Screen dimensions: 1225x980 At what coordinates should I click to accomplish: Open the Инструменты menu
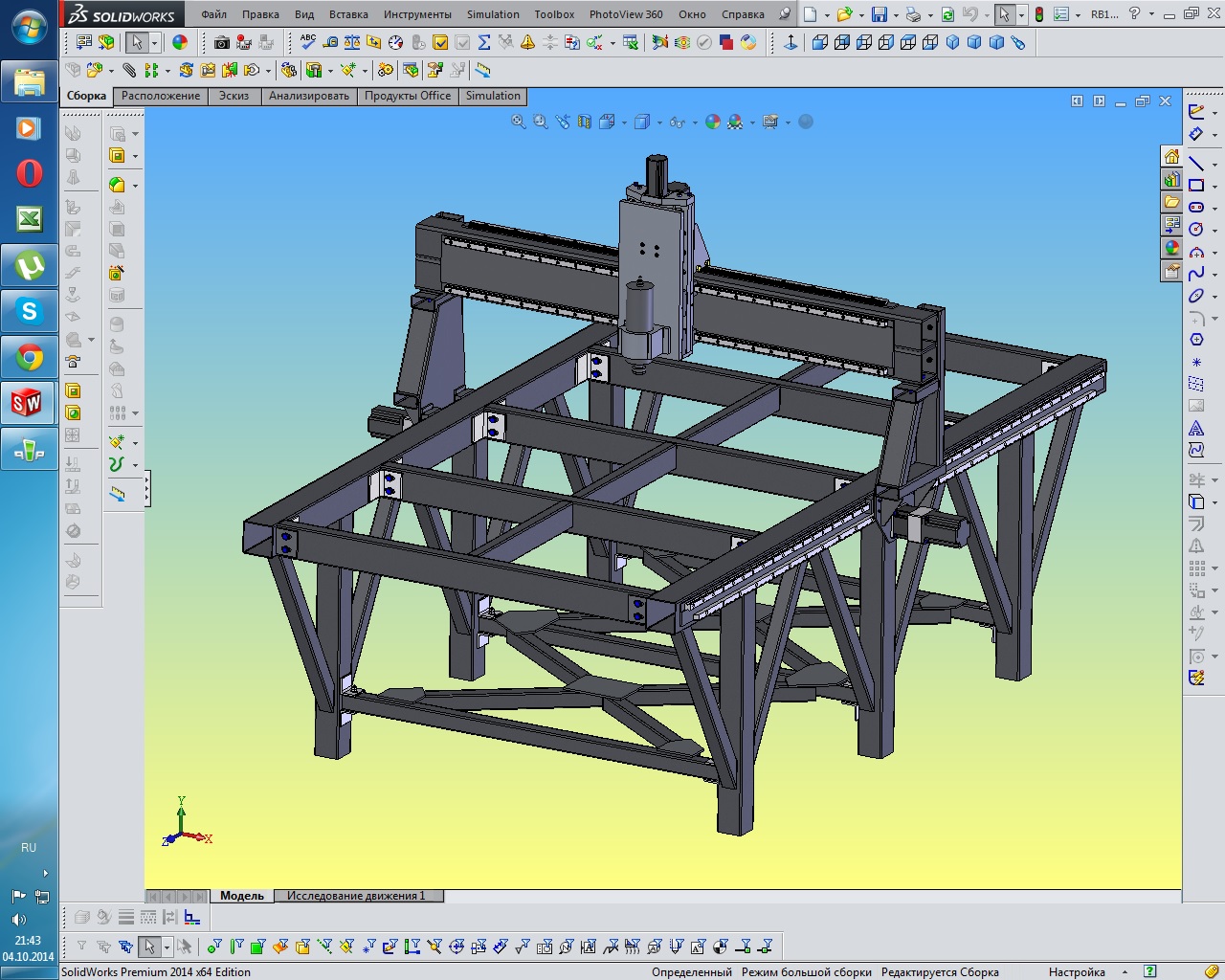(417, 14)
